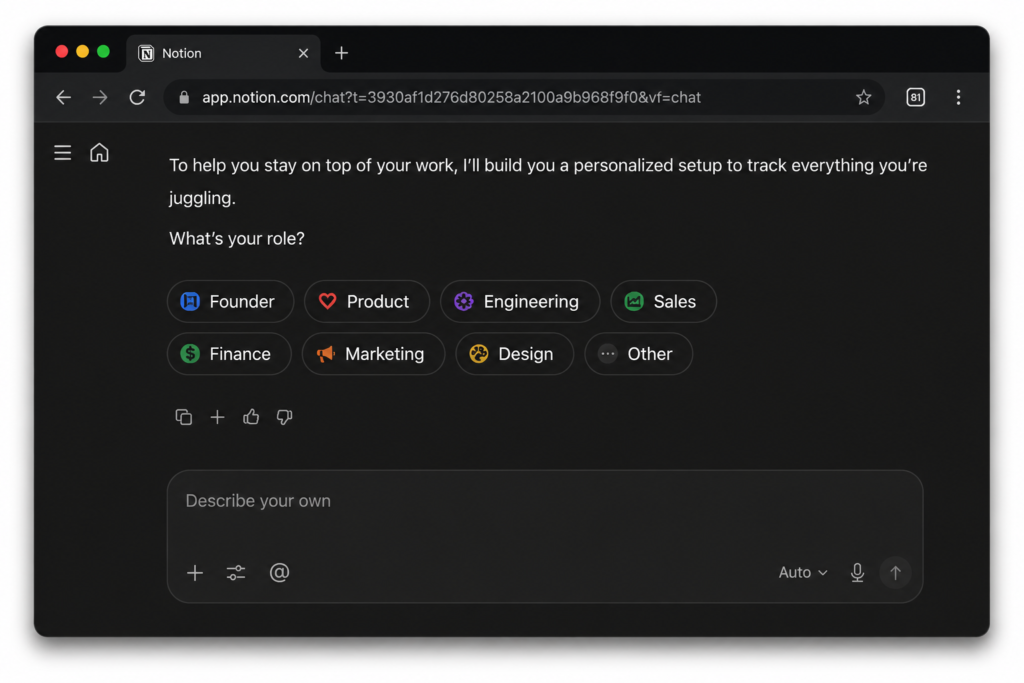The height and width of the screenshot is (683, 1024).
Task: Click the "What's your role?" text
Action: click(x=237, y=238)
